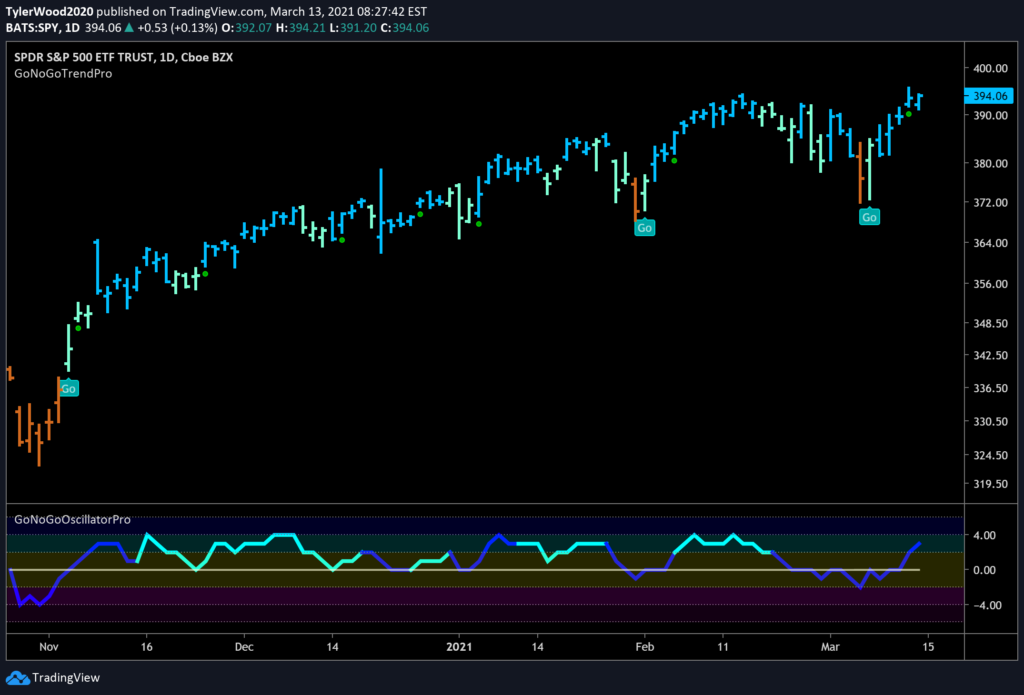1024x695 pixels.
Task: Click the 400.00 price axis label
Action: 989,68
